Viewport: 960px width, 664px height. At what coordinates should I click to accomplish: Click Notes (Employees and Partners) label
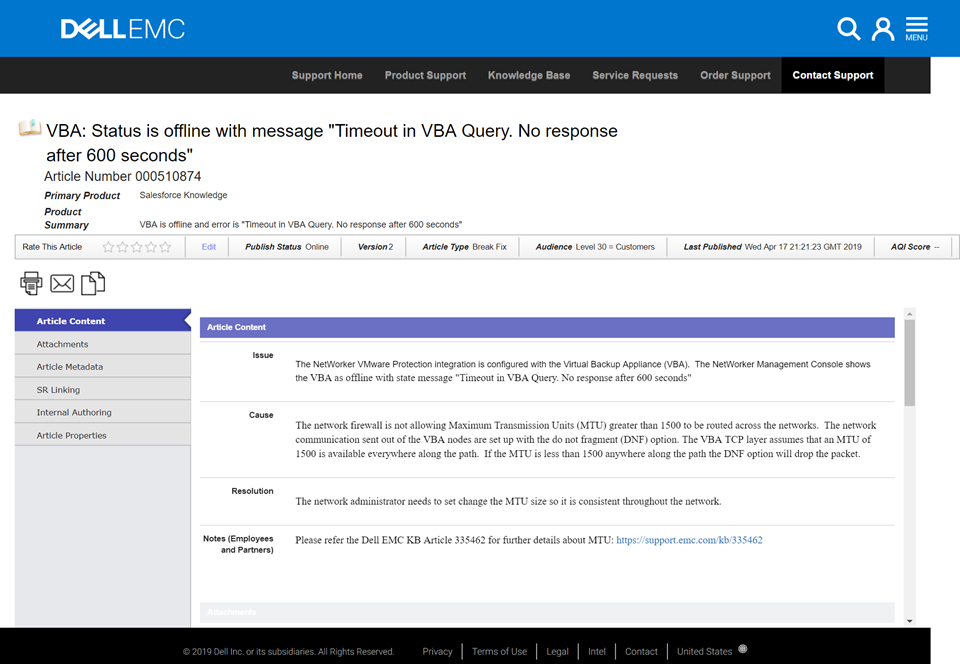[238, 544]
